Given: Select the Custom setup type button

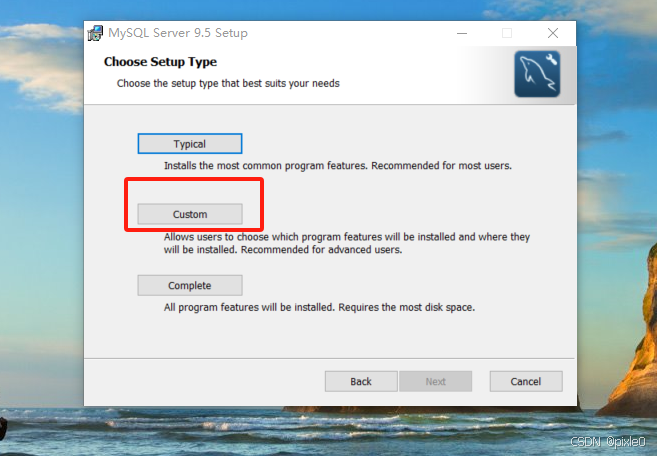Looking at the screenshot, I should pos(190,214).
